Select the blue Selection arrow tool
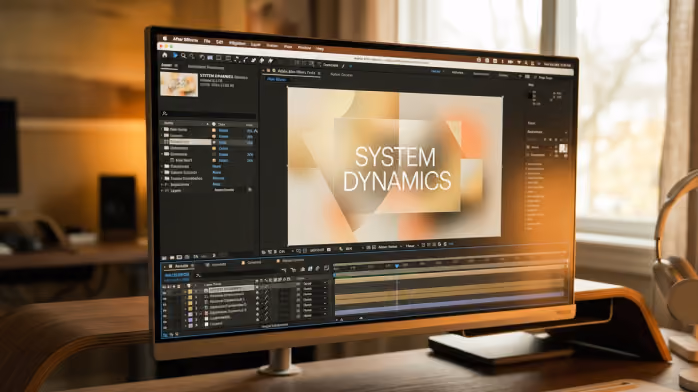Image resolution: width=698 pixels, height=392 pixels. click(x=175, y=55)
